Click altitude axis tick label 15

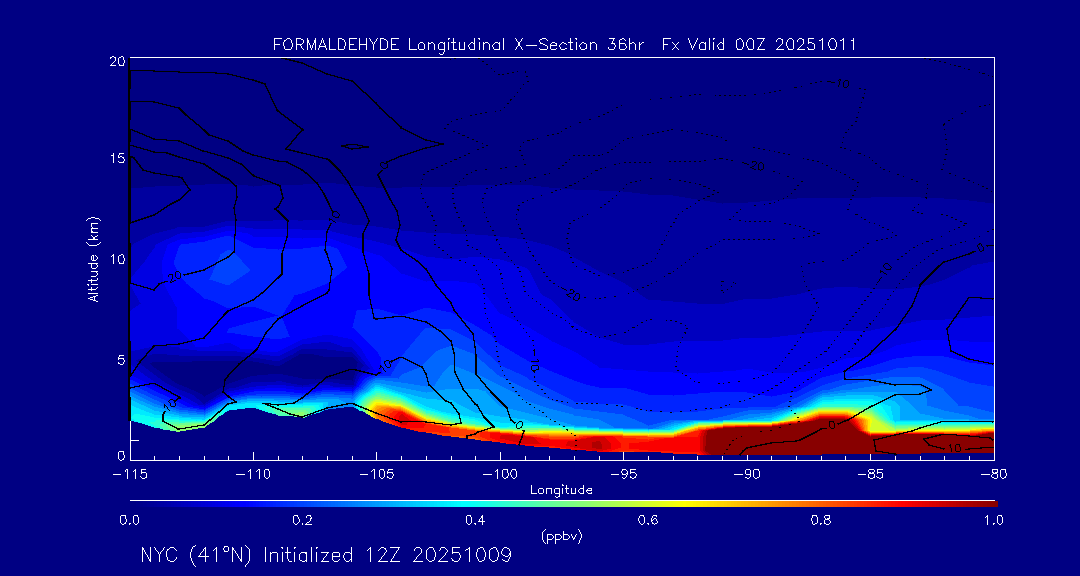pos(116,158)
